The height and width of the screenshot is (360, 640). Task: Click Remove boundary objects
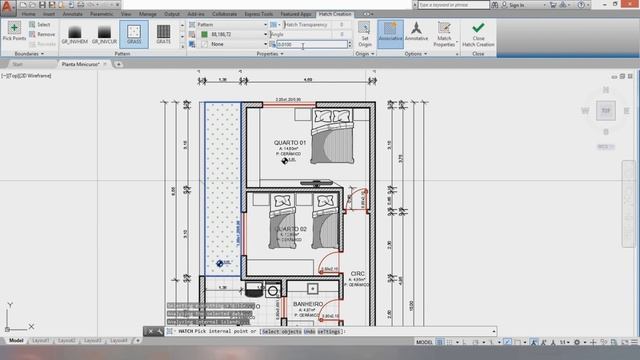pos(42,34)
